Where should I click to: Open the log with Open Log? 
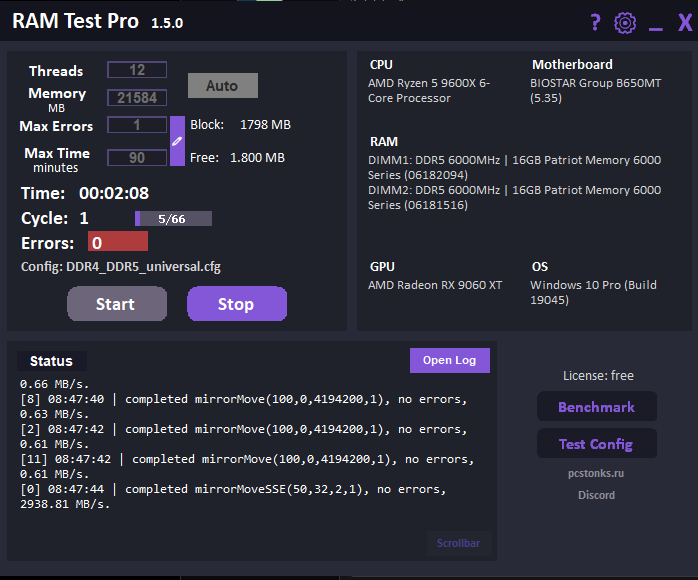[450, 360]
